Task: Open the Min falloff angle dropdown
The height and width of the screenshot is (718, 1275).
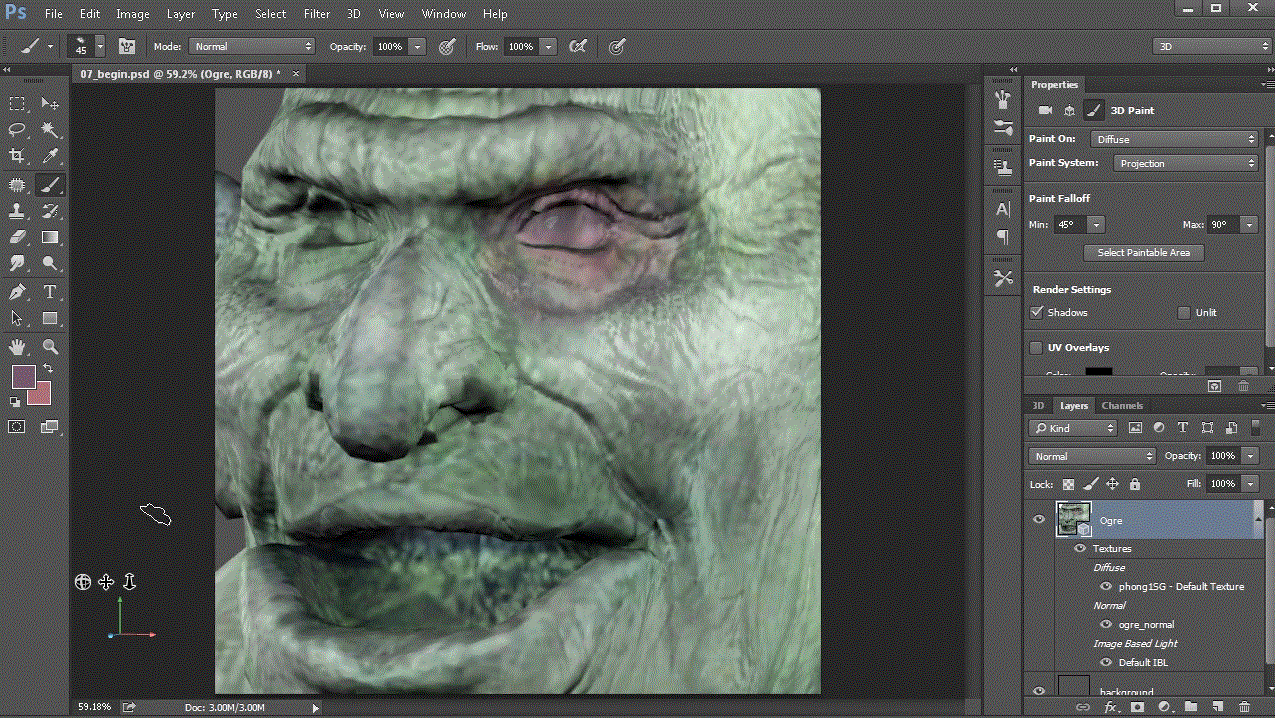Action: click(1096, 225)
